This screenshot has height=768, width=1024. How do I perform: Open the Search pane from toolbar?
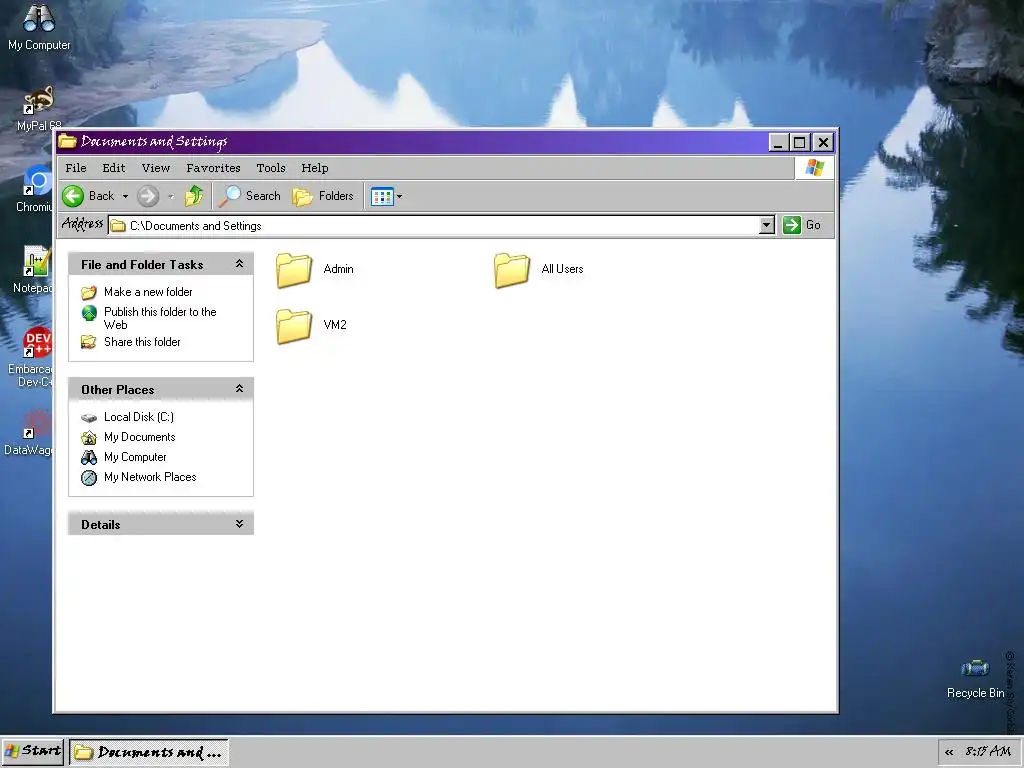[x=249, y=196]
